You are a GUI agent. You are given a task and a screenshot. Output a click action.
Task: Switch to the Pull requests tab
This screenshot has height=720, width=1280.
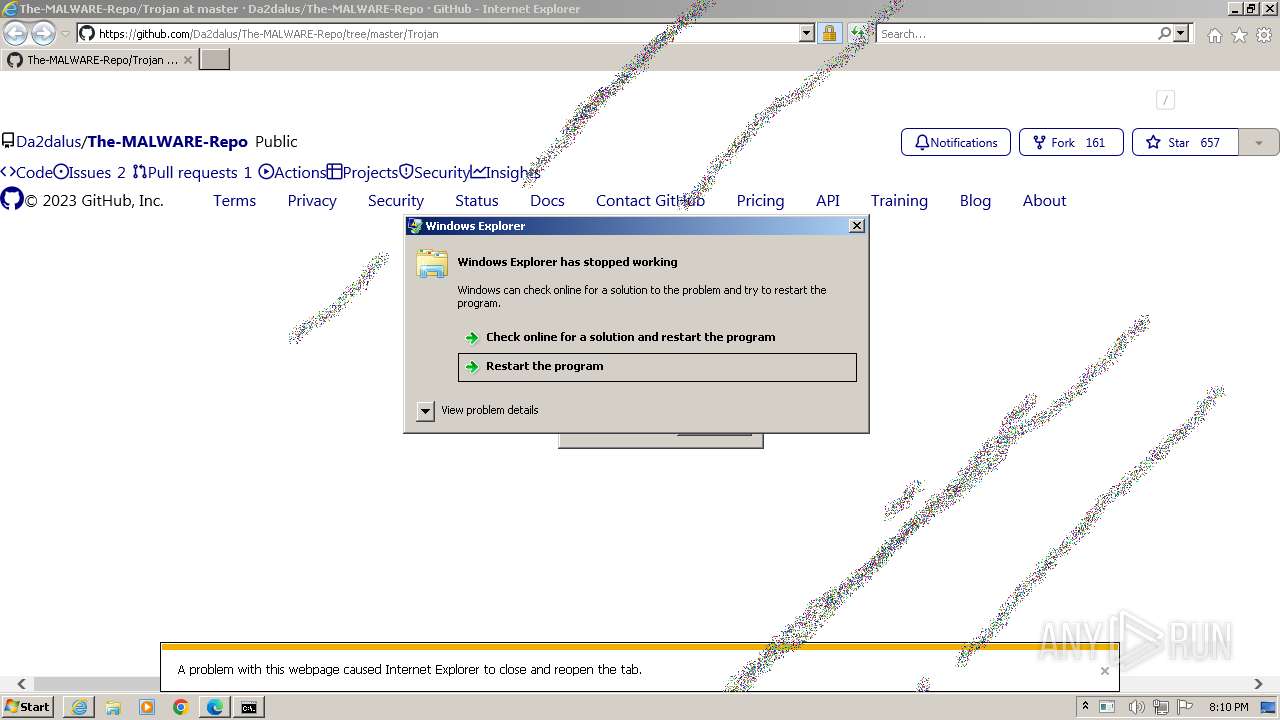tap(192, 172)
